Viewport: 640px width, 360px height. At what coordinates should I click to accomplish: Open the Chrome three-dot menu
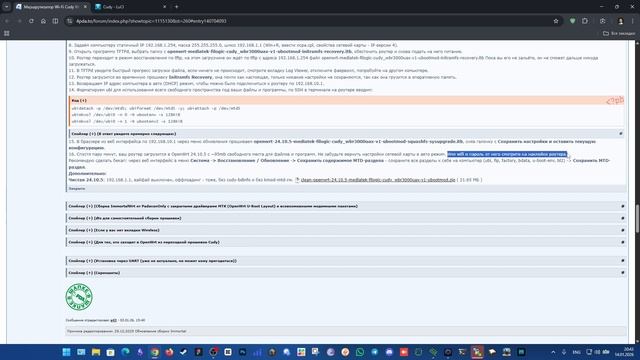click(x=633, y=21)
